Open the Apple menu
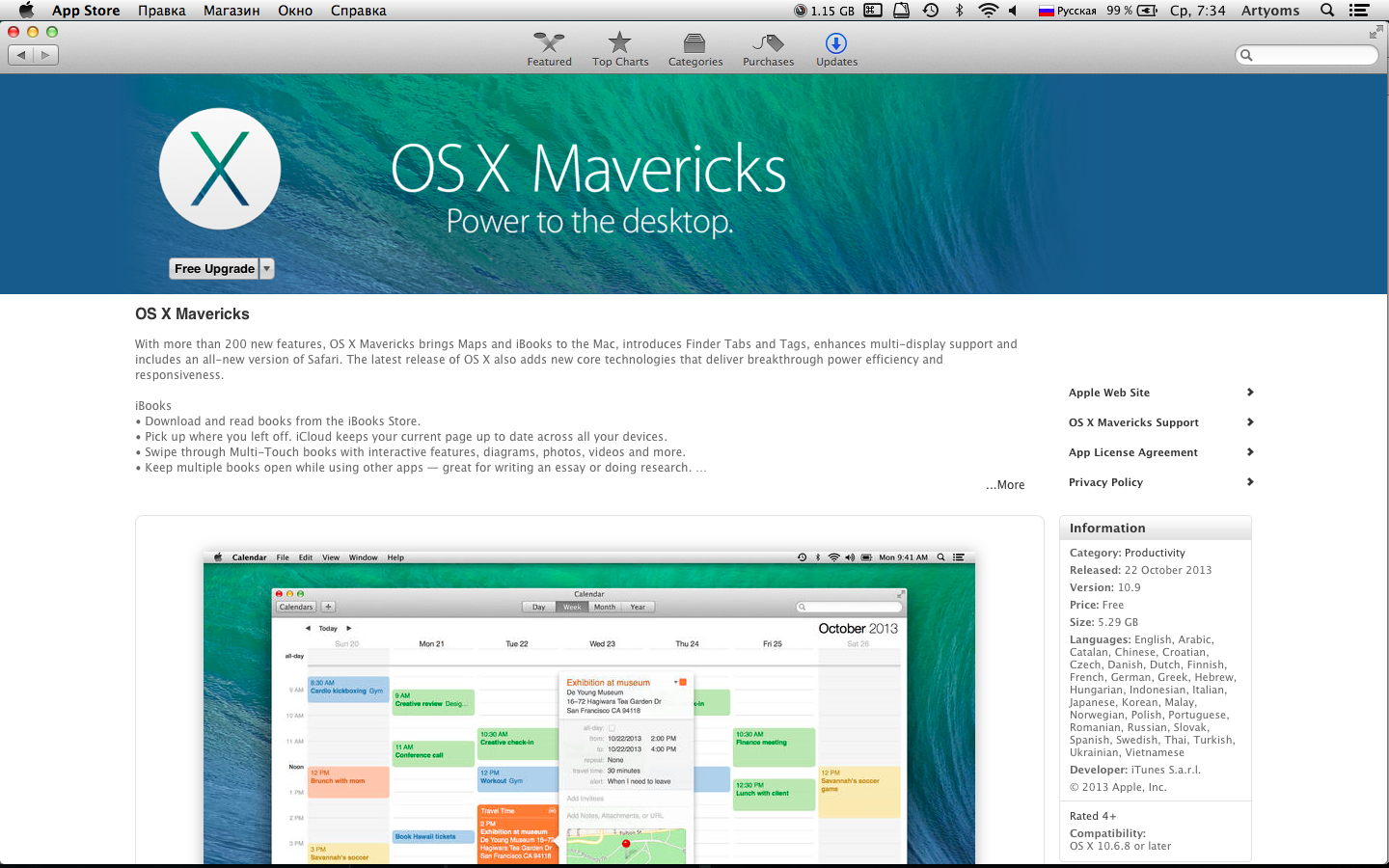 tap(26, 11)
